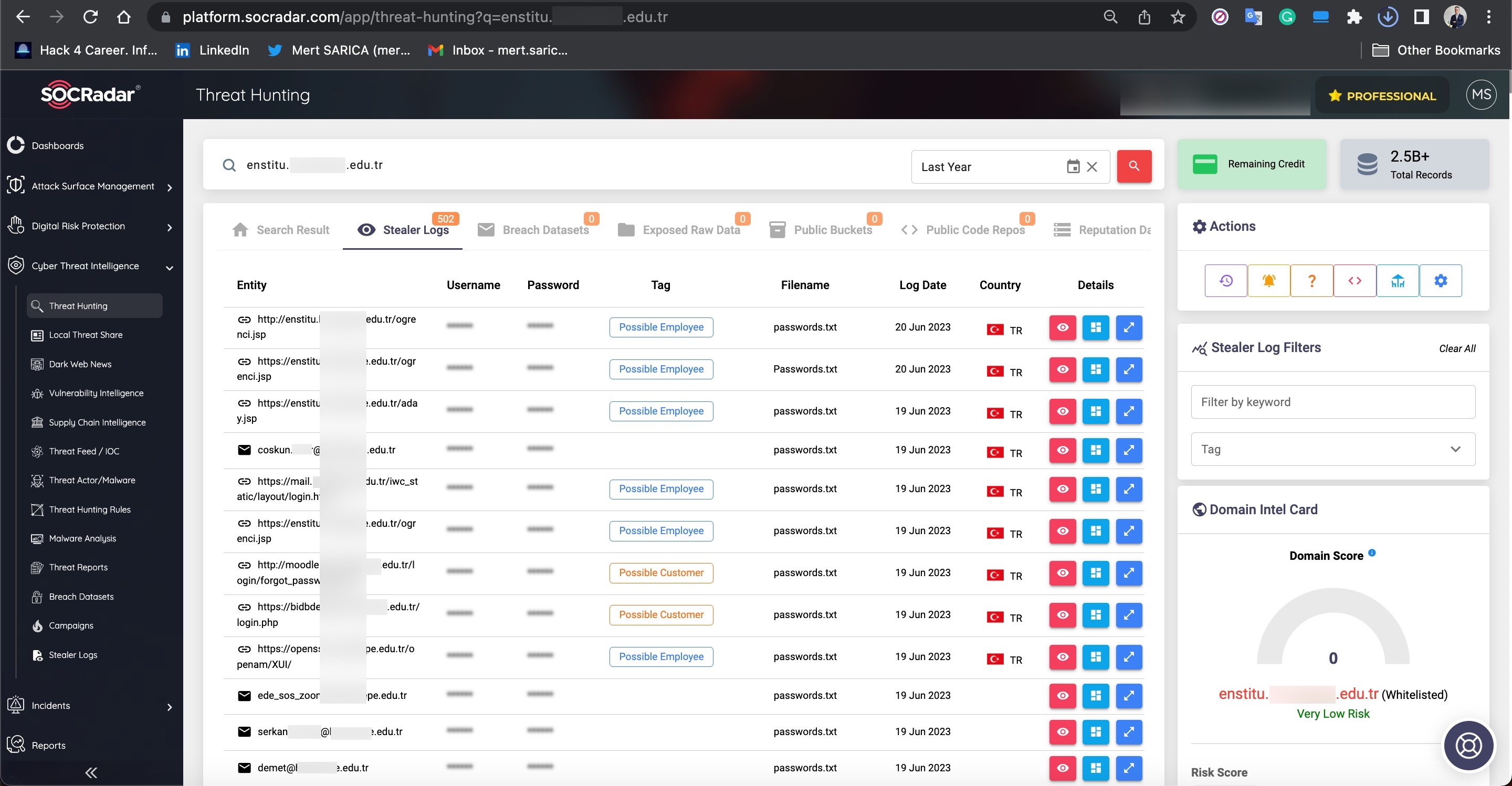The width and height of the screenshot is (1512, 786).
Task: Open Chrome extensions puzzle icon
Action: (x=1353, y=17)
